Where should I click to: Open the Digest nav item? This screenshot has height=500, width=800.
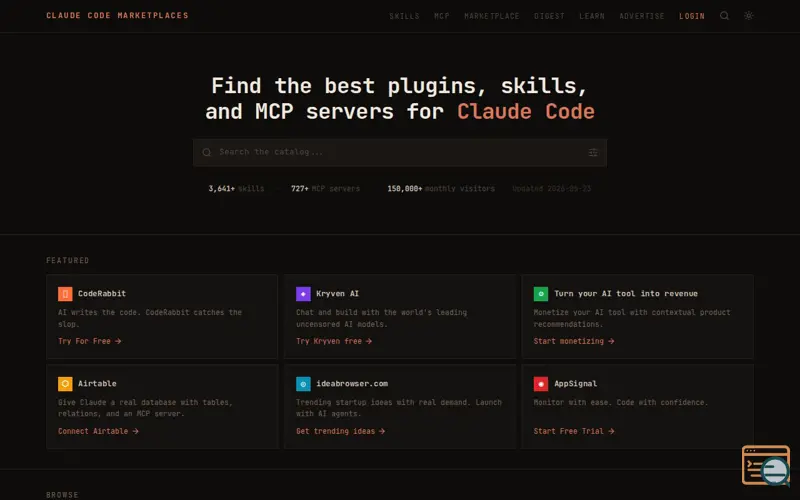click(x=549, y=16)
